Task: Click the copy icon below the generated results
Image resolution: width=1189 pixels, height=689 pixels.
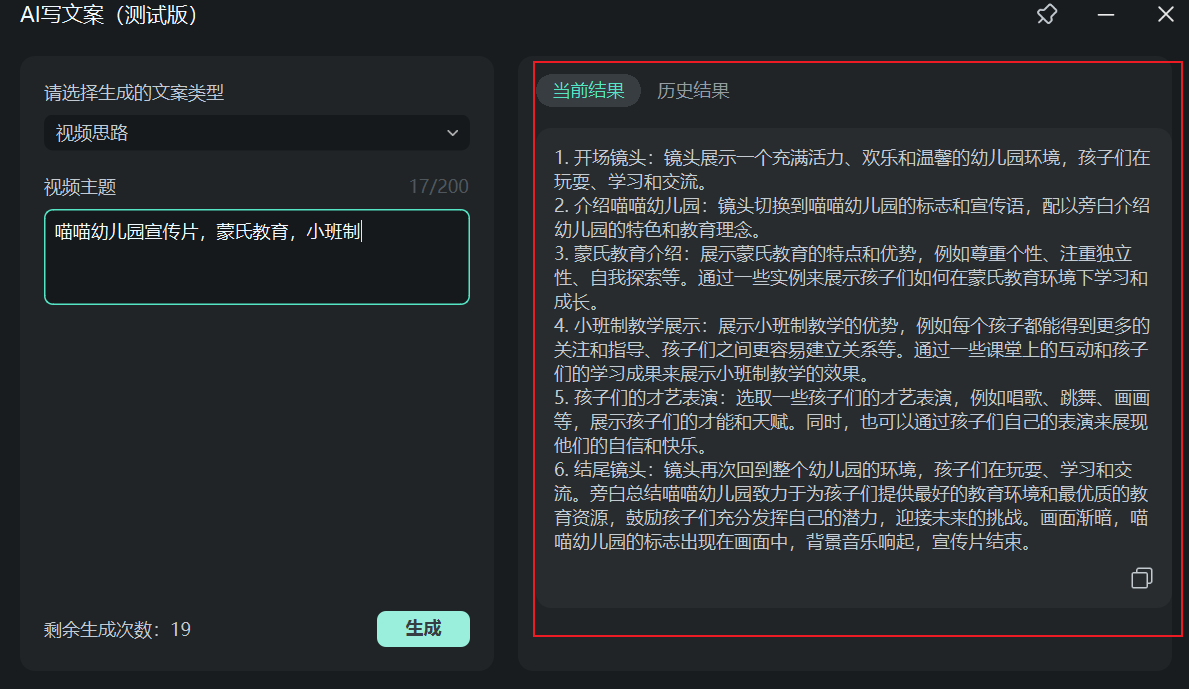Action: [x=1141, y=578]
